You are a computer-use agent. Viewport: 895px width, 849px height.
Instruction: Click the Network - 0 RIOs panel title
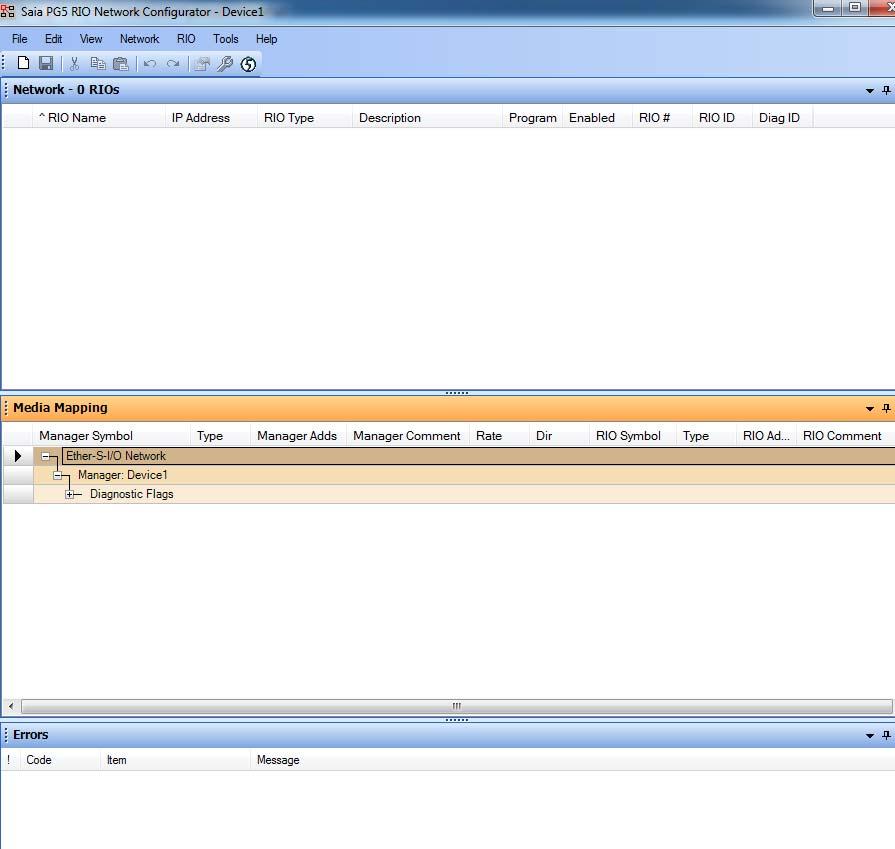pyautogui.click(x=66, y=90)
